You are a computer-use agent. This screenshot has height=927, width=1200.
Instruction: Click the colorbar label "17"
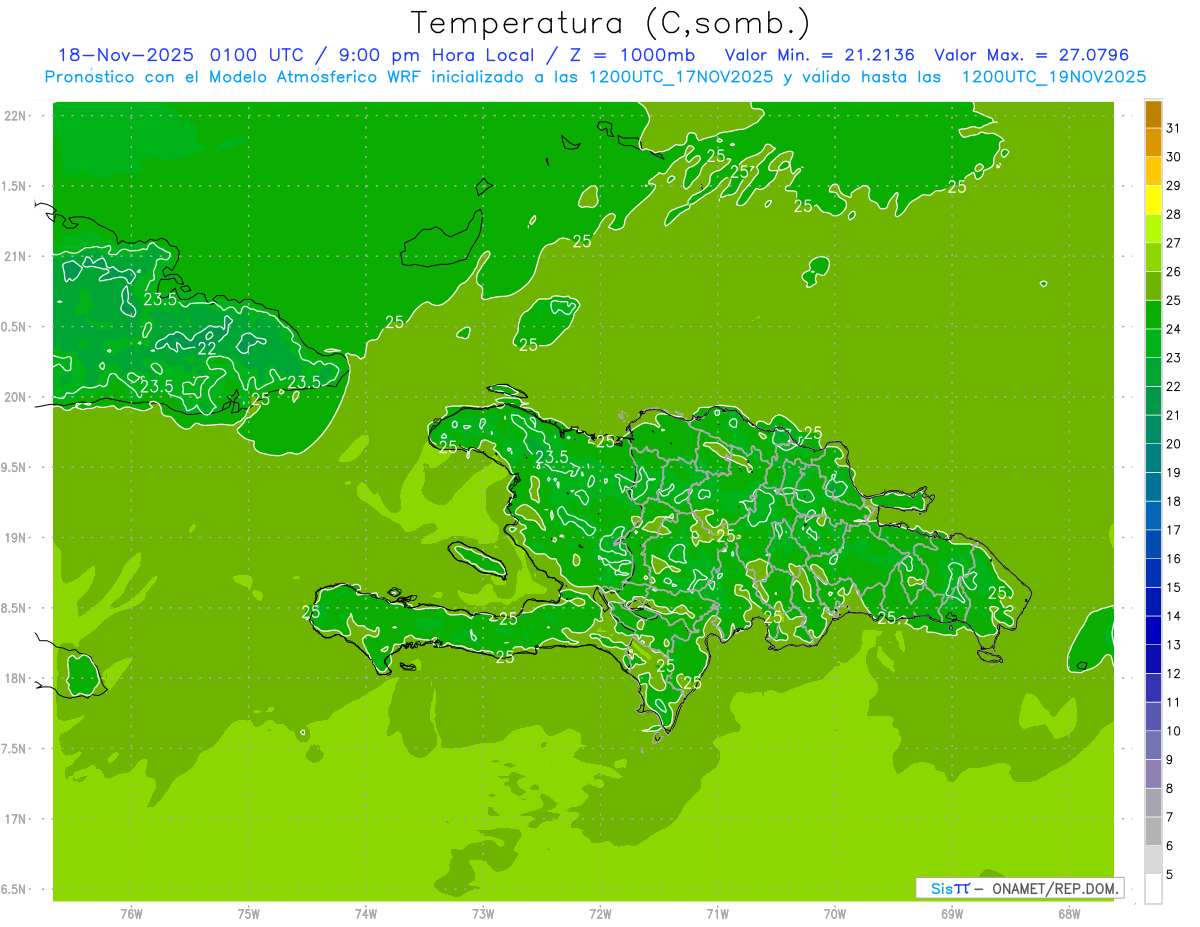coord(1173,531)
